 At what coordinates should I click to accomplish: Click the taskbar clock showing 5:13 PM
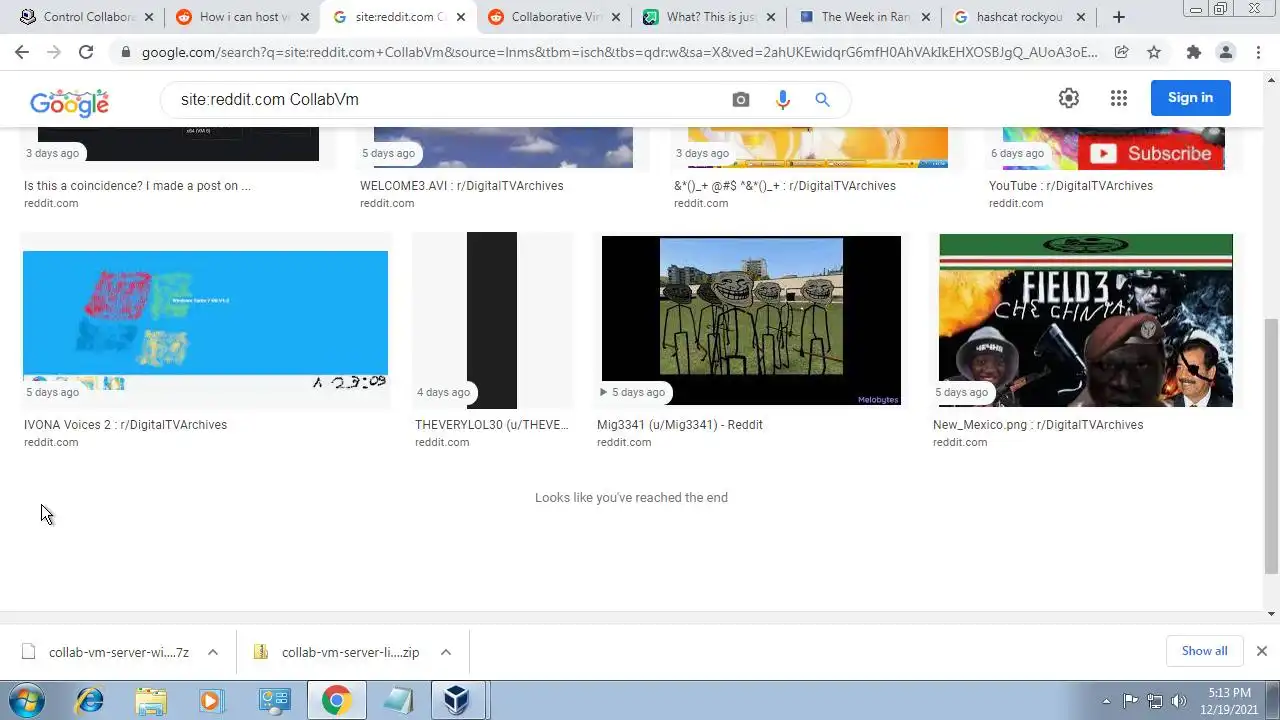point(1229,700)
